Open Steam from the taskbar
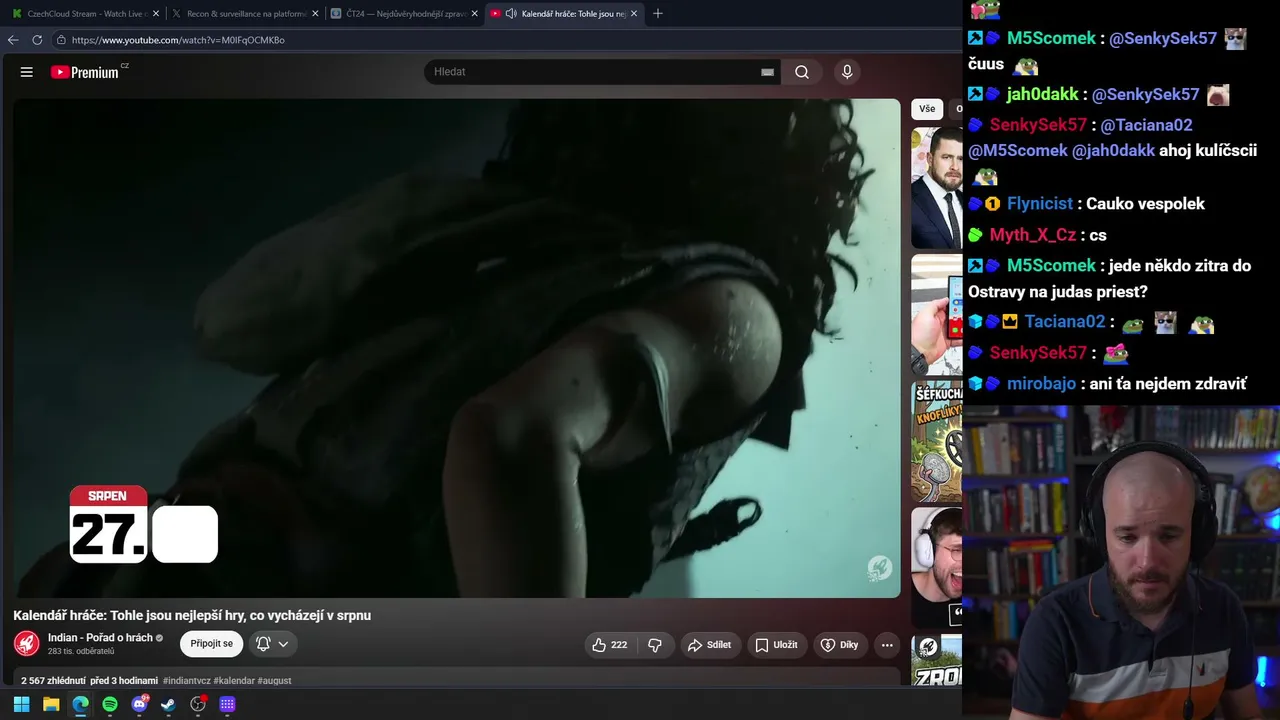Image resolution: width=1280 pixels, height=720 pixels. [x=168, y=704]
